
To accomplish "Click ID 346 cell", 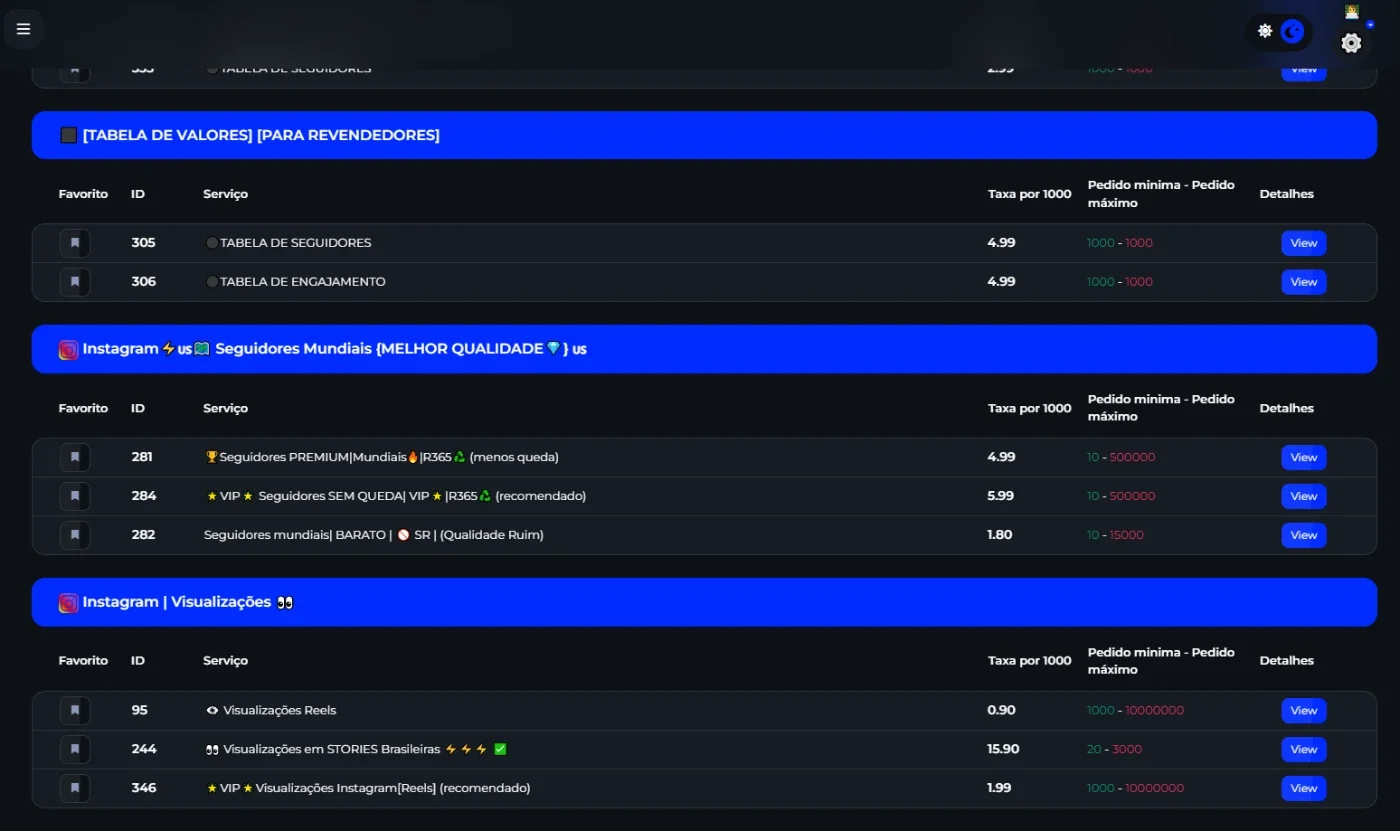I will pos(144,788).
